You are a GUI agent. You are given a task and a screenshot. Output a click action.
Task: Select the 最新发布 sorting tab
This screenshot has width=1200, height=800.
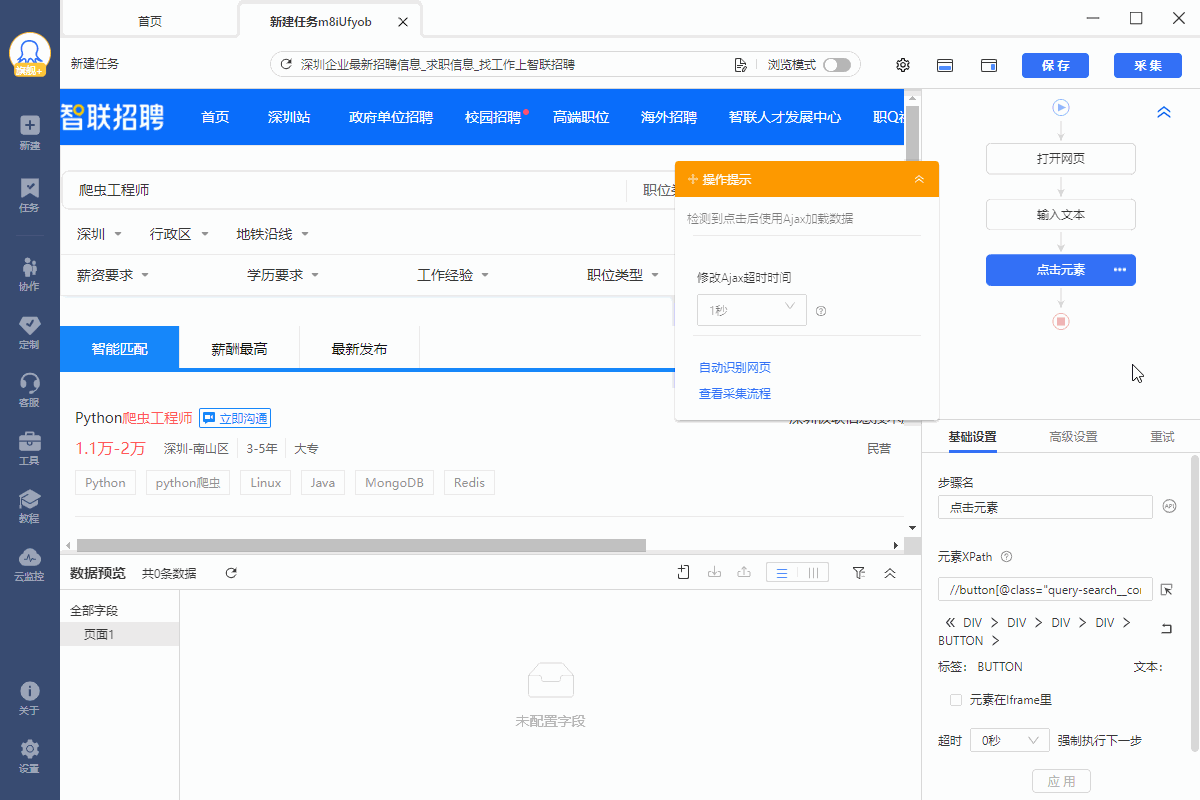tap(359, 349)
